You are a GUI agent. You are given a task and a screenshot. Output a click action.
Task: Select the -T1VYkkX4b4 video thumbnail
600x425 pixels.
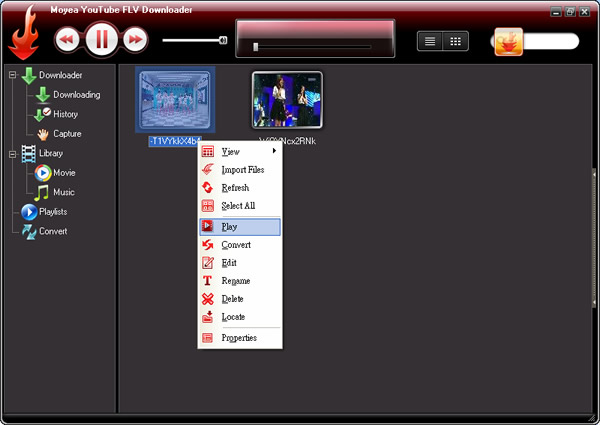coord(175,100)
